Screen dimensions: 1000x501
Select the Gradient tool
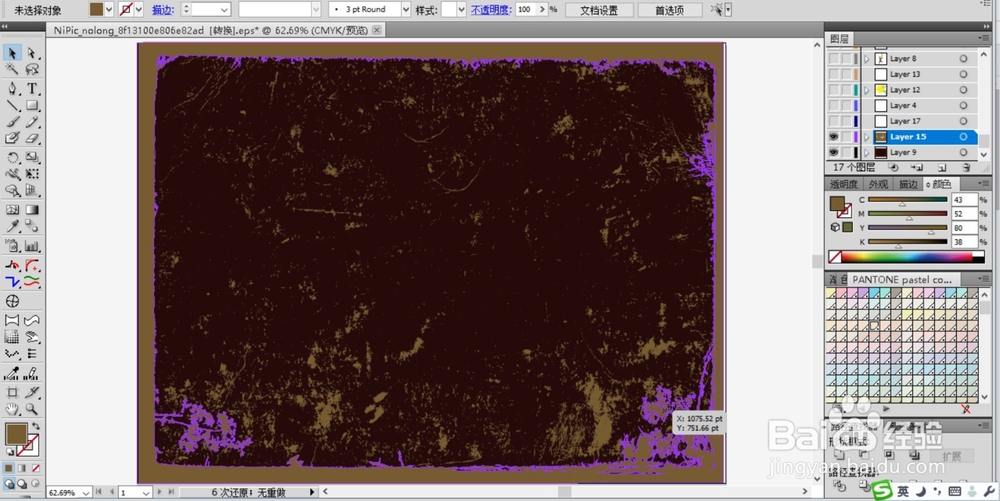pos(32,210)
